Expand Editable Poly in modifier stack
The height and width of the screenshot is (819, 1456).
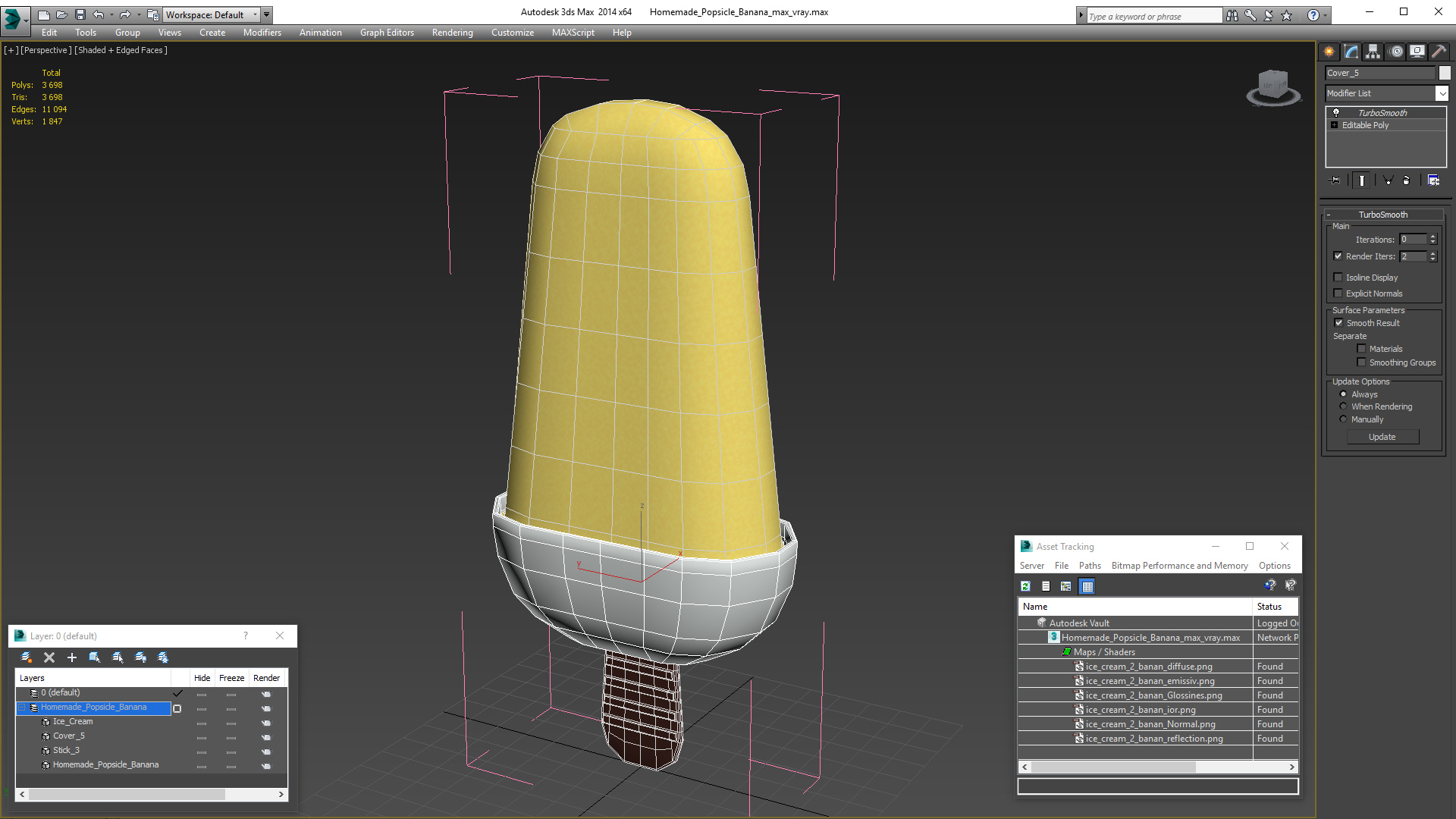pyautogui.click(x=1334, y=125)
